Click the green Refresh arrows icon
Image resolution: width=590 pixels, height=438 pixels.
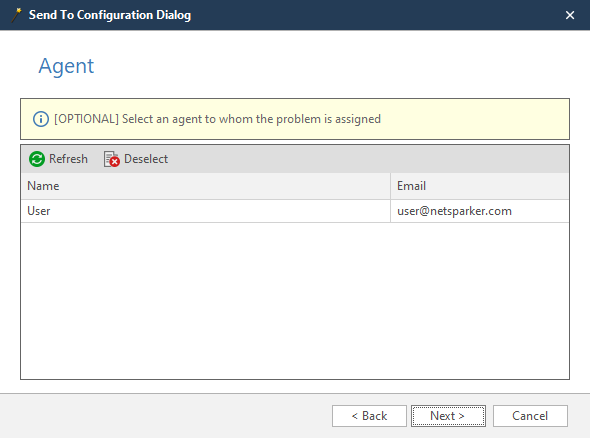(37, 159)
